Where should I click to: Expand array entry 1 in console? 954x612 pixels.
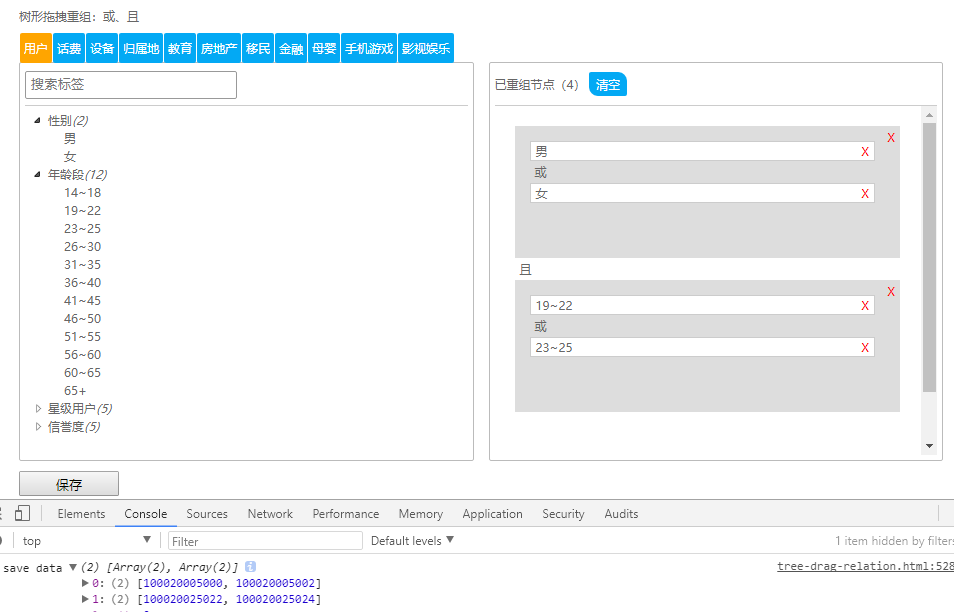click(85, 599)
